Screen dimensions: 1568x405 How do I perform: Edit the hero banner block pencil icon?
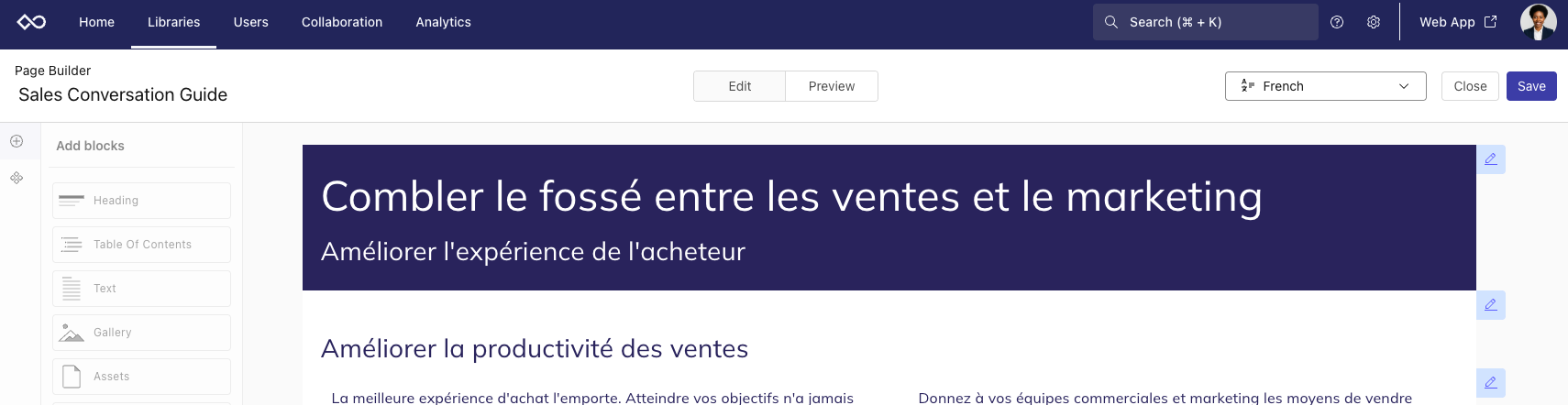(1491, 159)
